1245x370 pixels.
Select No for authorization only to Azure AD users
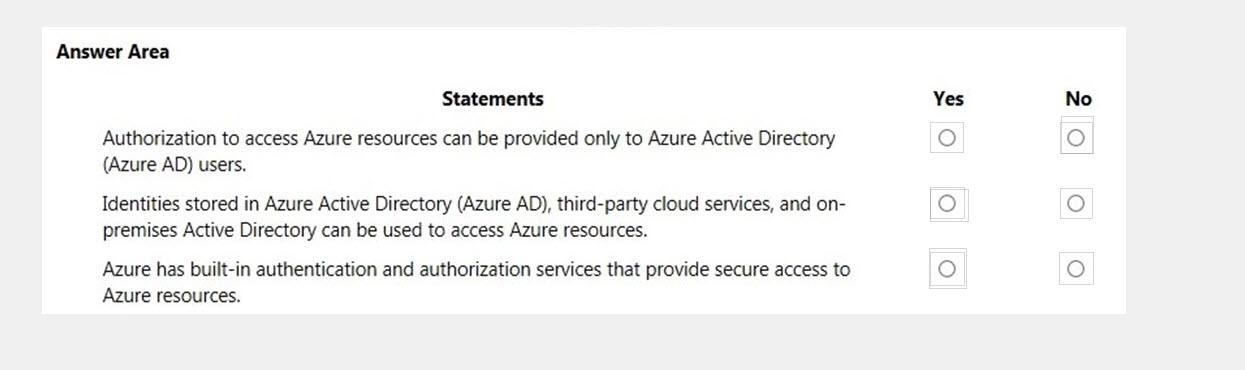1076,138
